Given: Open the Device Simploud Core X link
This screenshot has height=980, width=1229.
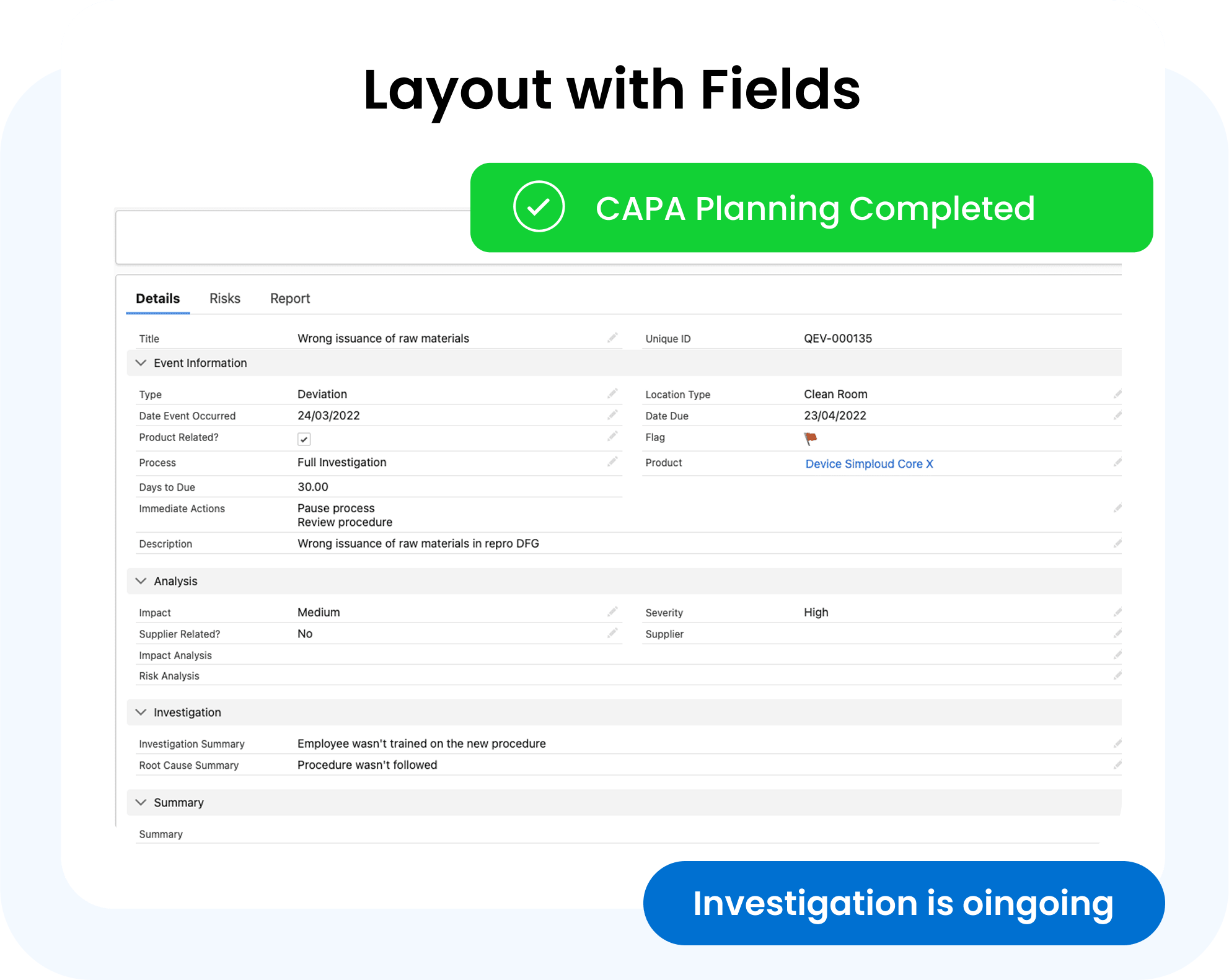Looking at the screenshot, I should tap(869, 464).
